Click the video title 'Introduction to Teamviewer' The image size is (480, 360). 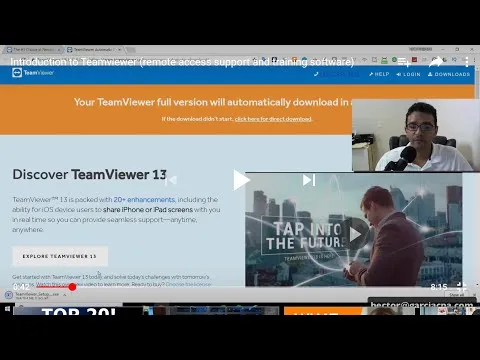coord(182,62)
